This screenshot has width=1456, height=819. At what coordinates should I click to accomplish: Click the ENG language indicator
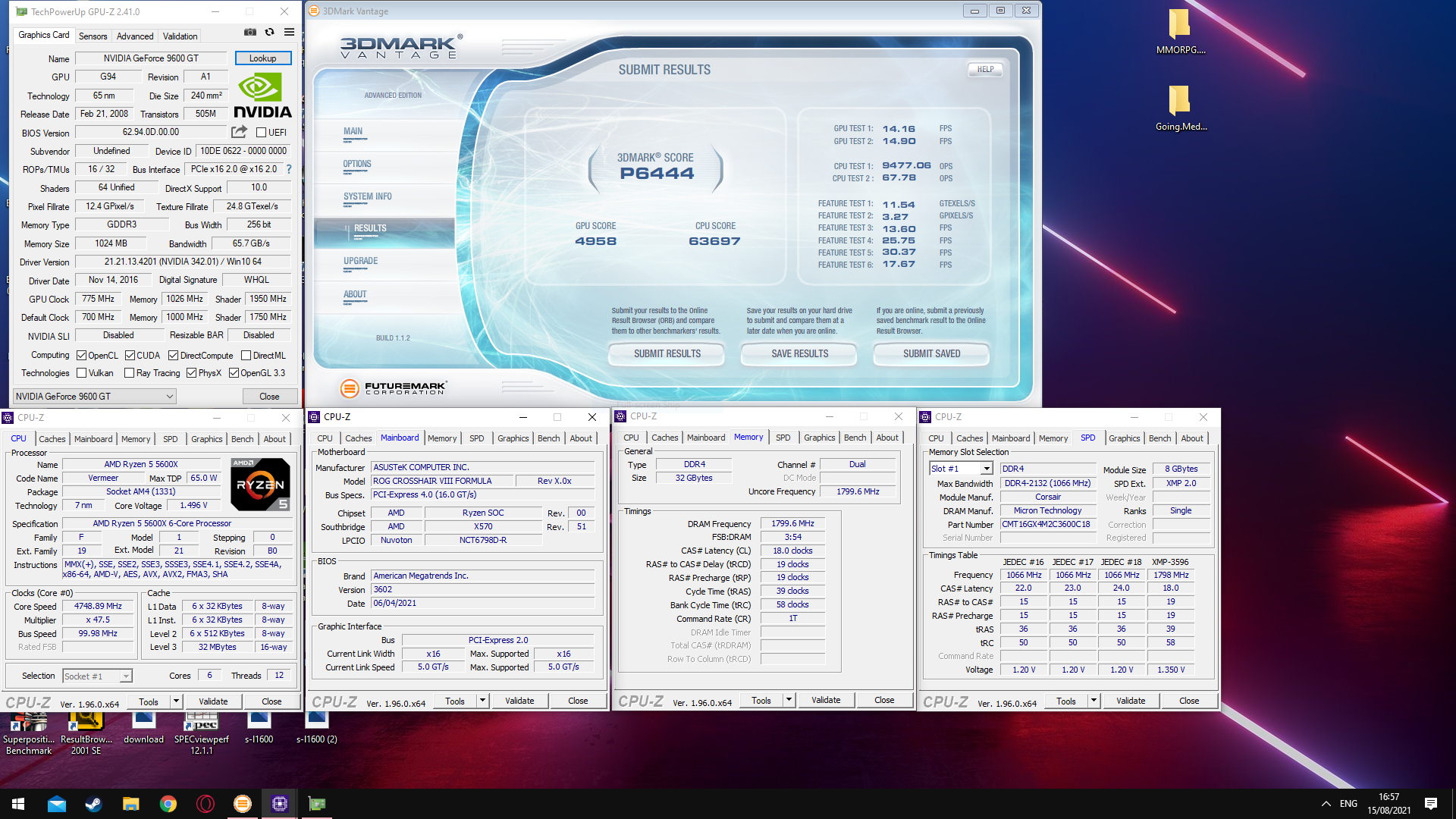1348,804
